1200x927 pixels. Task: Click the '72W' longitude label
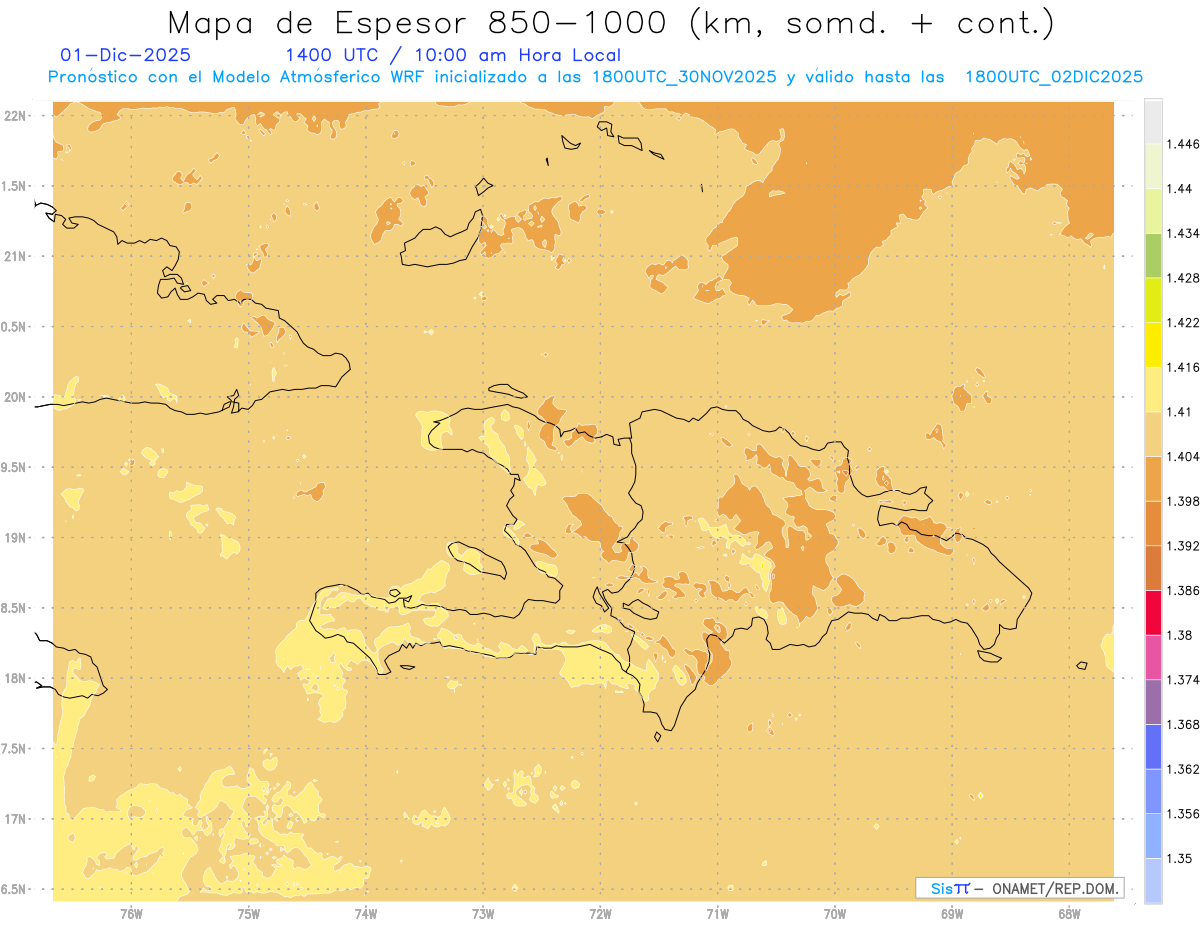(x=600, y=913)
